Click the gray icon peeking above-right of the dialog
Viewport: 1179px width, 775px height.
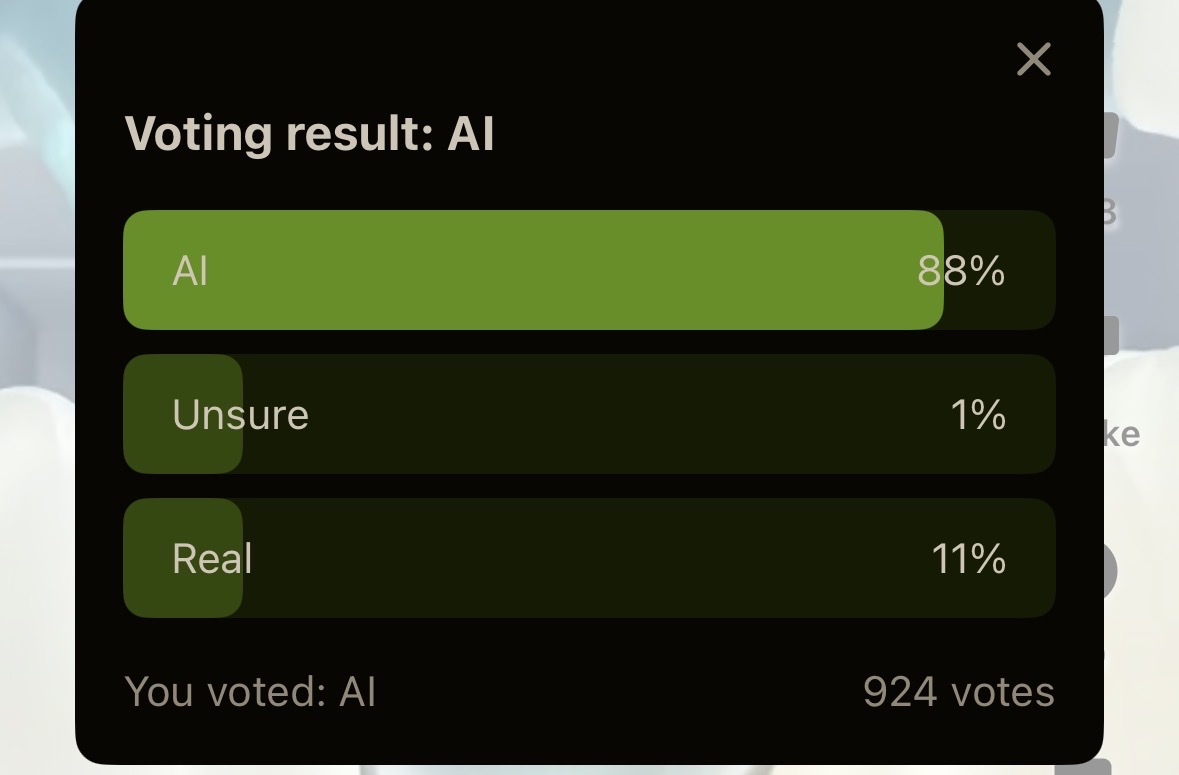(1111, 135)
